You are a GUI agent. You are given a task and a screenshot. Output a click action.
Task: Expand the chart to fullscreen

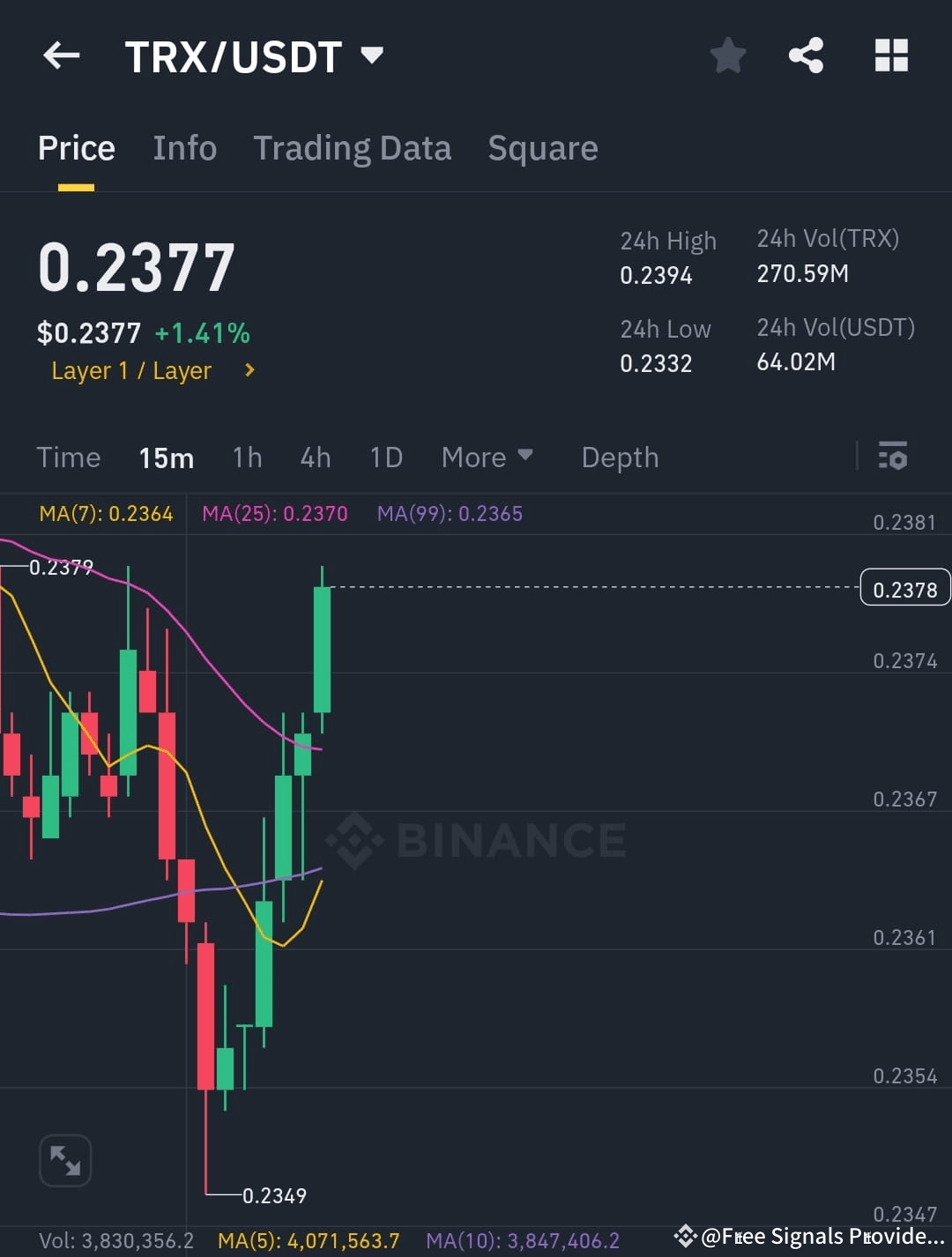point(65,1160)
